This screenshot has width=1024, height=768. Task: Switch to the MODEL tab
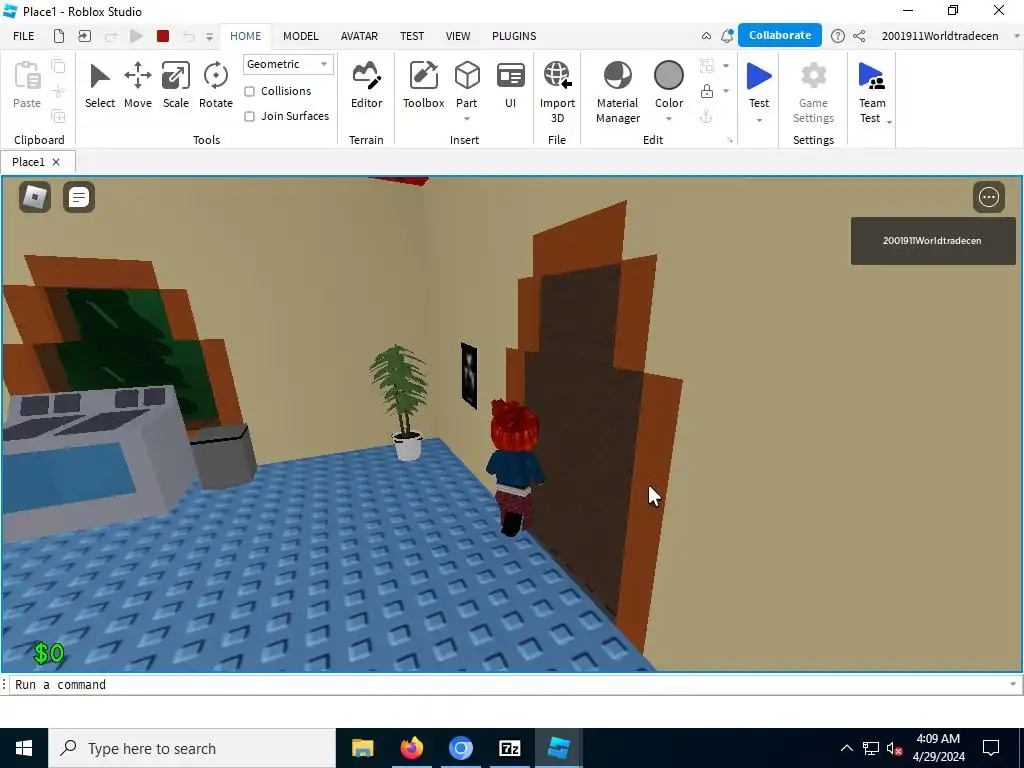(300, 36)
